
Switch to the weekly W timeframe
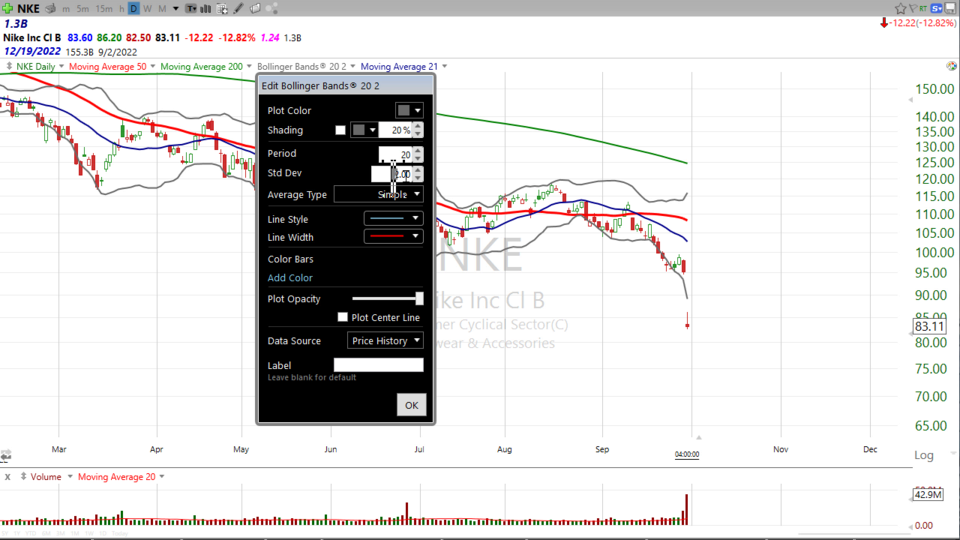[x=147, y=8]
